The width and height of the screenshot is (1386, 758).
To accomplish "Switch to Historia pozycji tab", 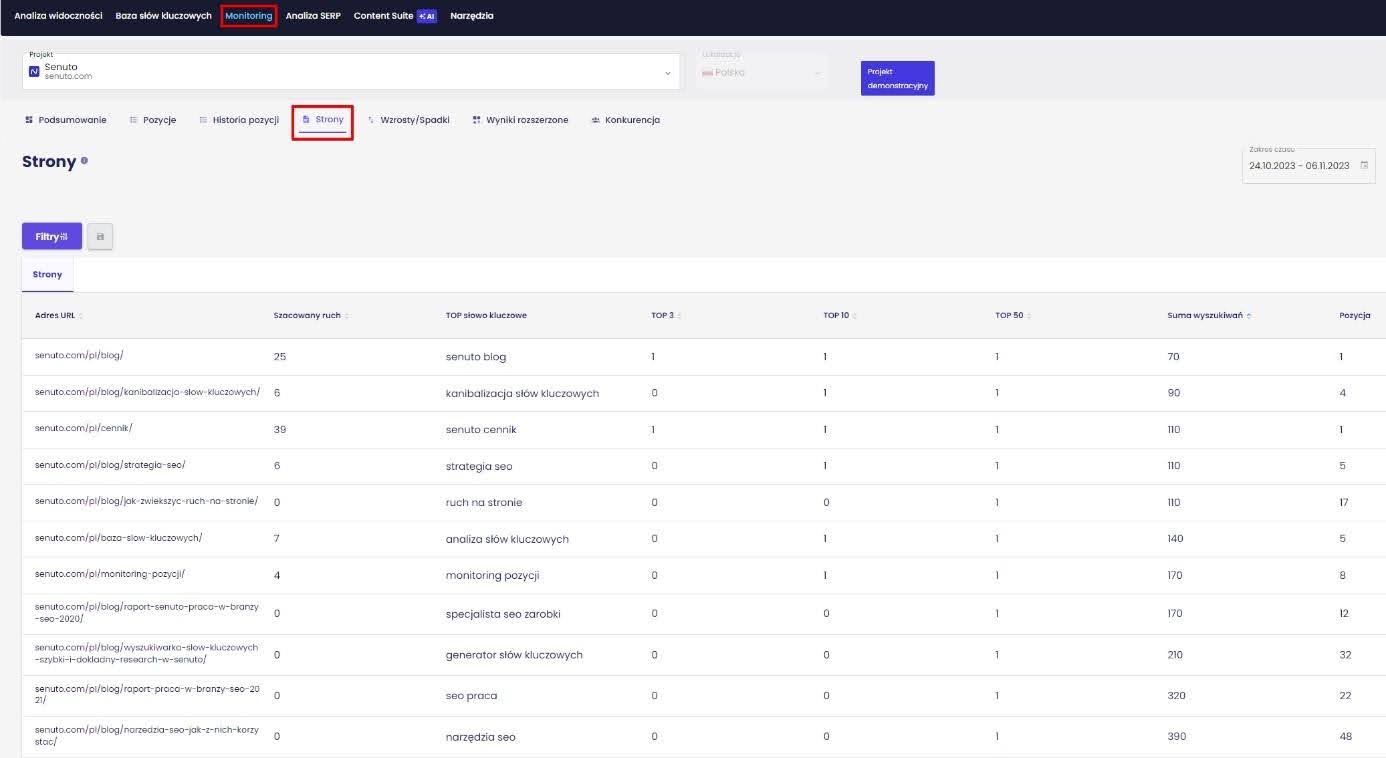I will (239, 120).
